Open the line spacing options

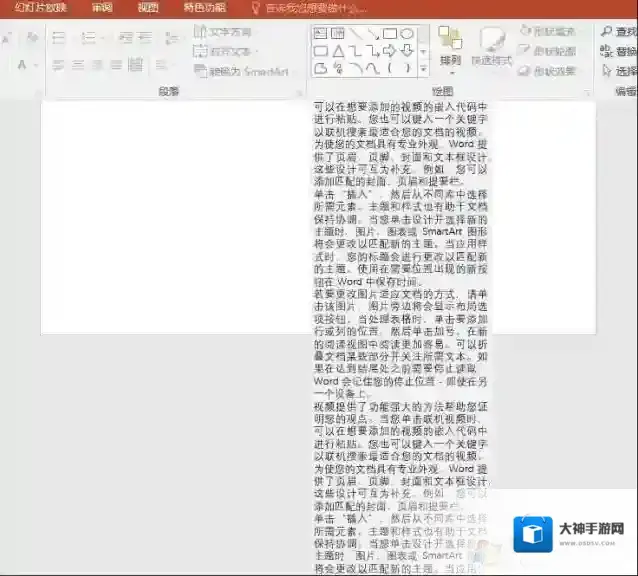(x=172, y=38)
